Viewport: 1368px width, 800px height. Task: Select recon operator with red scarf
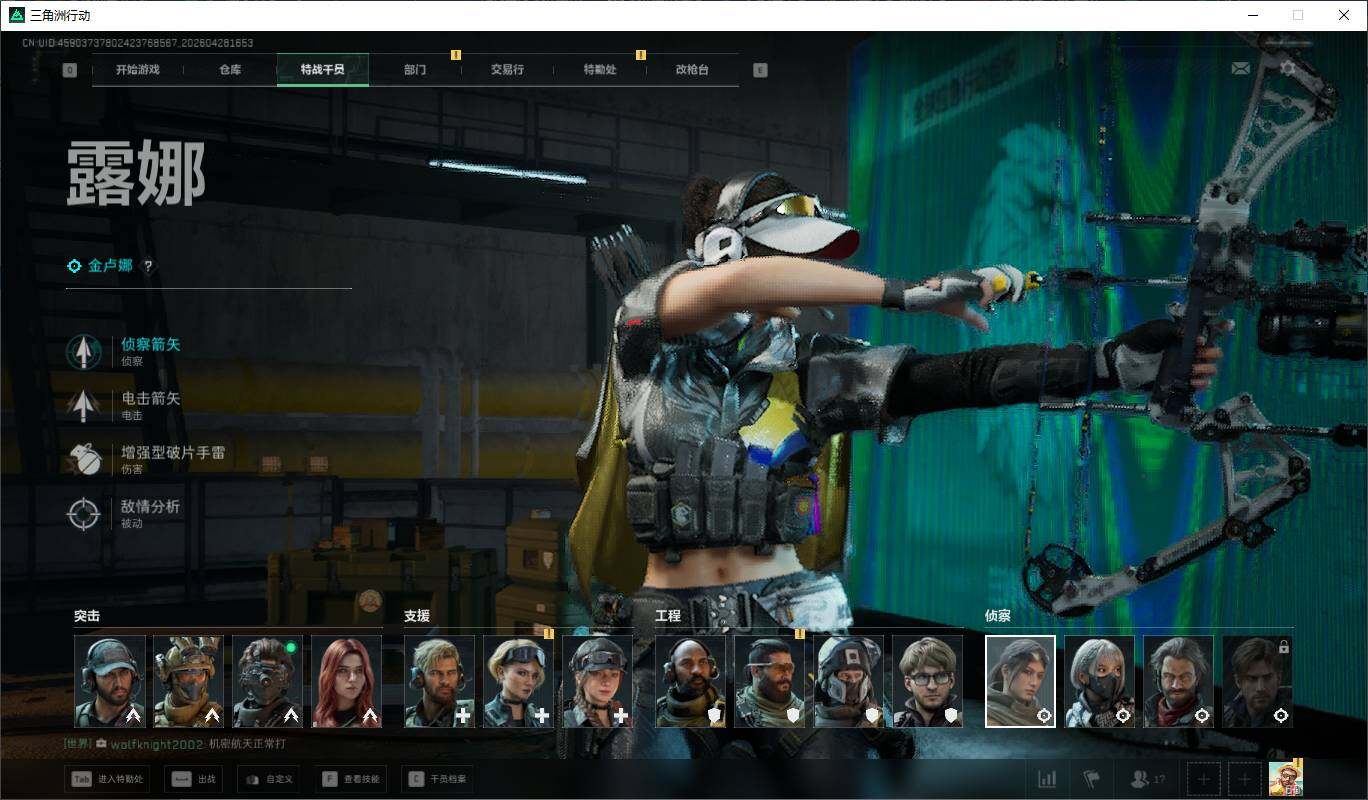click(x=1179, y=681)
